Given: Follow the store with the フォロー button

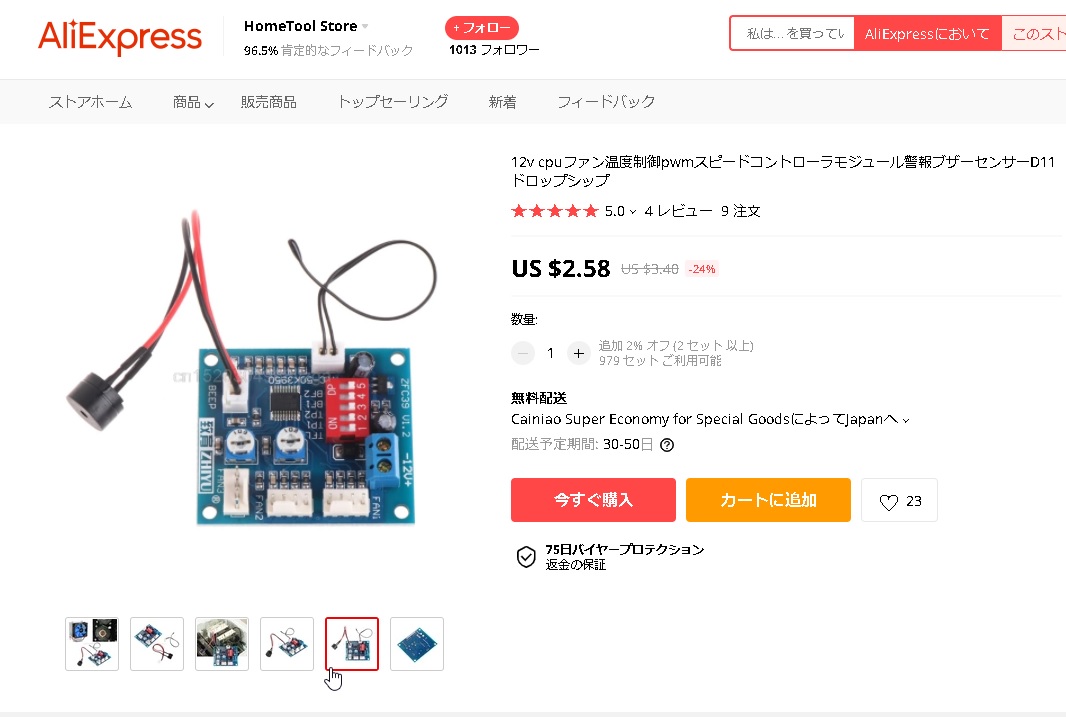Looking at the screenshot, I should pos(482,28).
